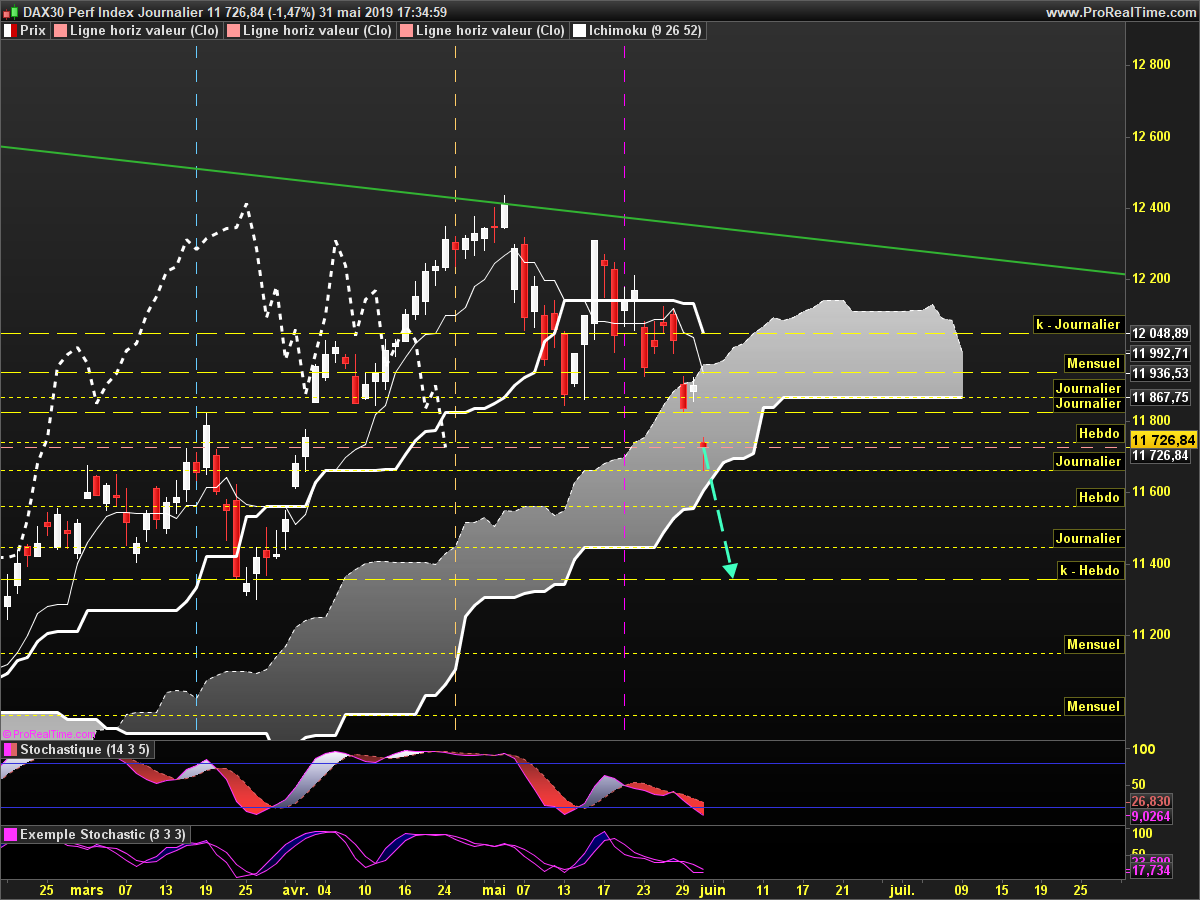Click the yellow current price tag 11 726,84
The height and width of the screenshot is (900, 1200).
click(1163, 440)
